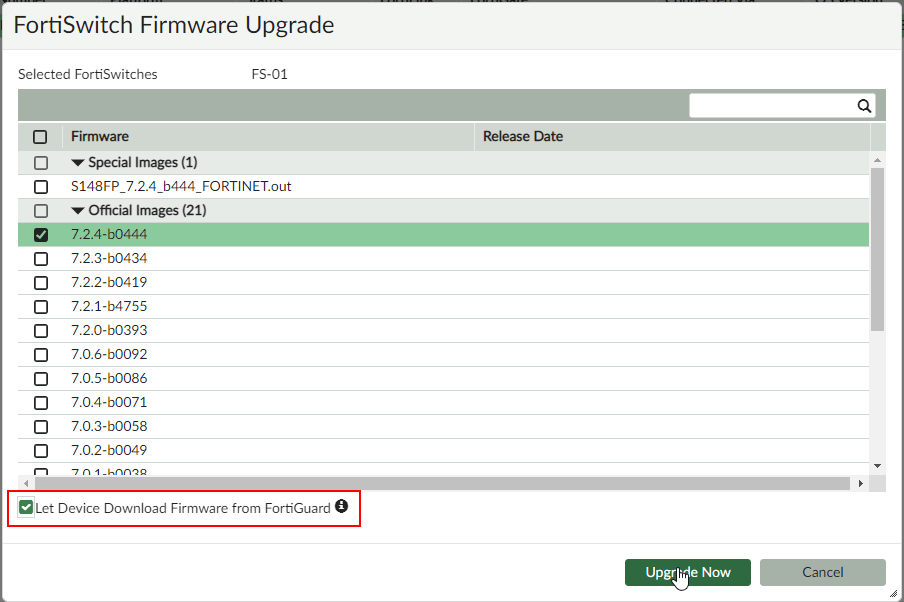Viewport: 904px width, 602px height.
Task: Select firmware row 7.2.4-b0444 text
Action: click(x=109, y=235)
